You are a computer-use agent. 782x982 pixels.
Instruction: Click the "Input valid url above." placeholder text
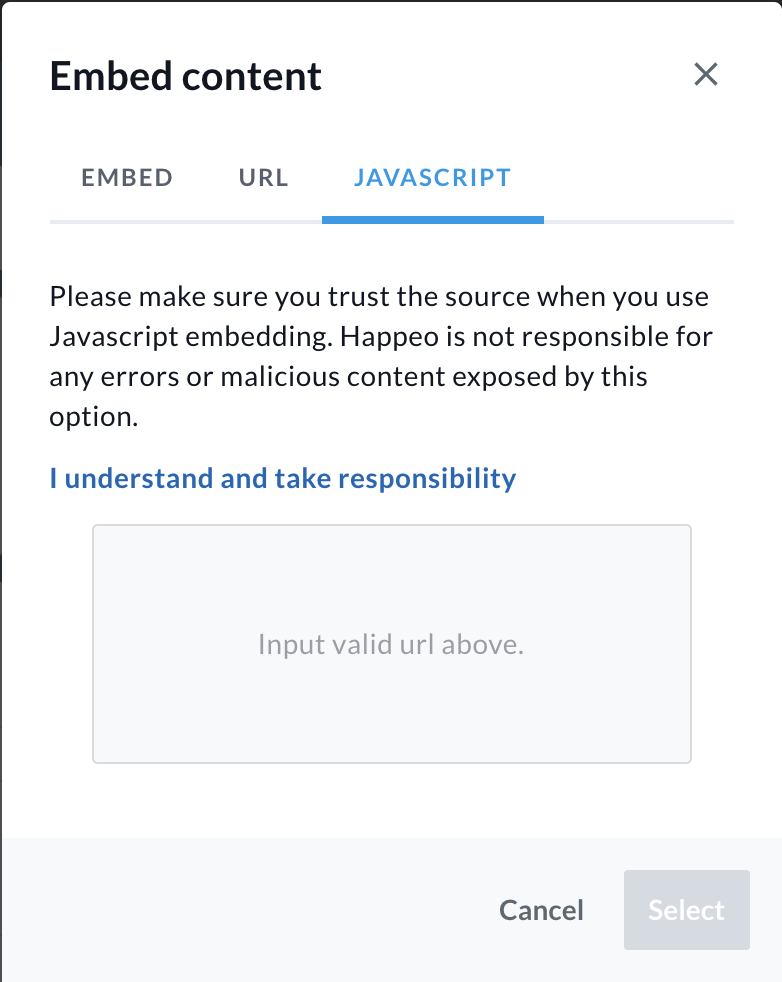point(391,644)
